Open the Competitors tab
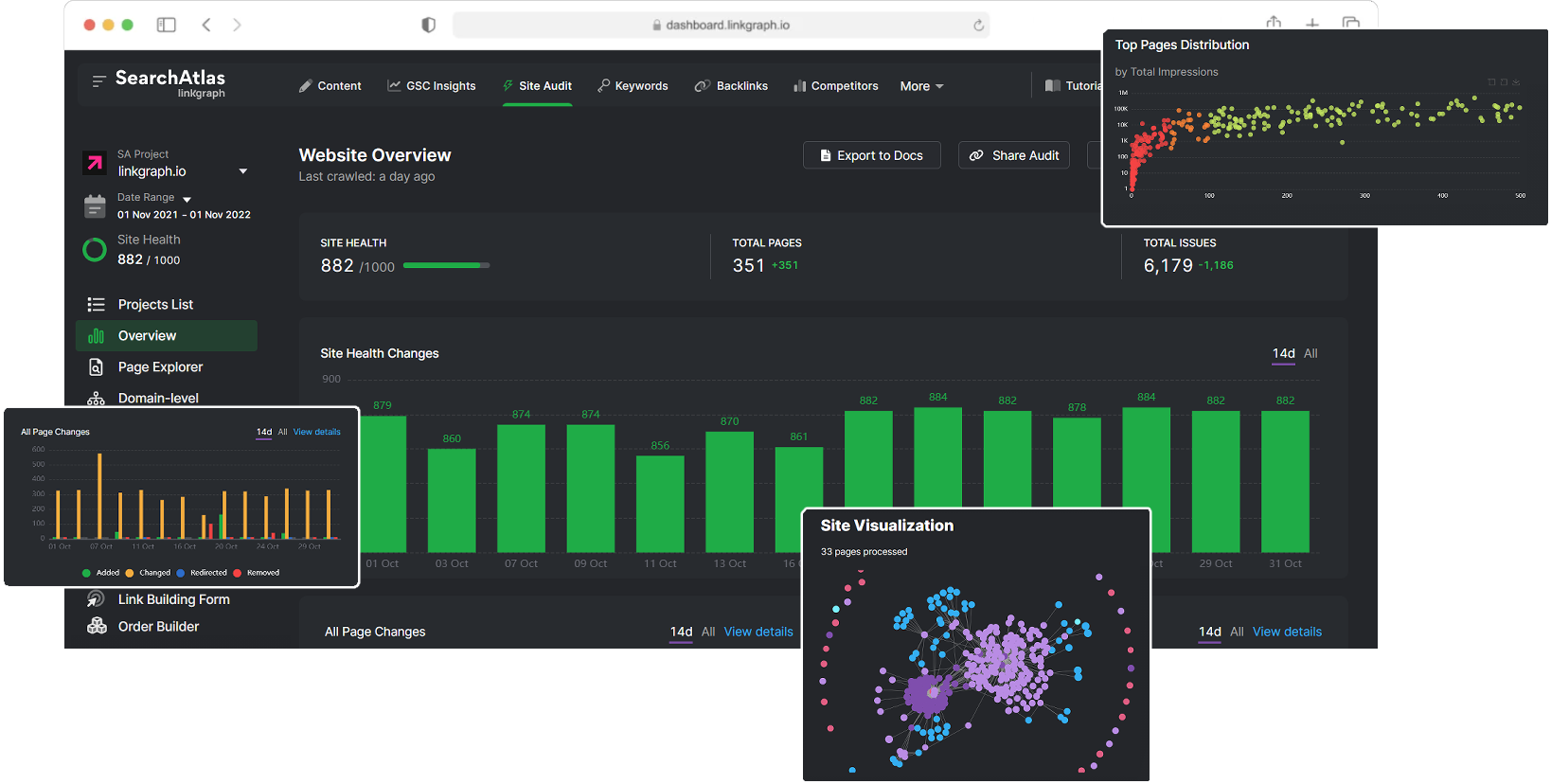This screenshot has width=1551, height=784. (836, 86)
